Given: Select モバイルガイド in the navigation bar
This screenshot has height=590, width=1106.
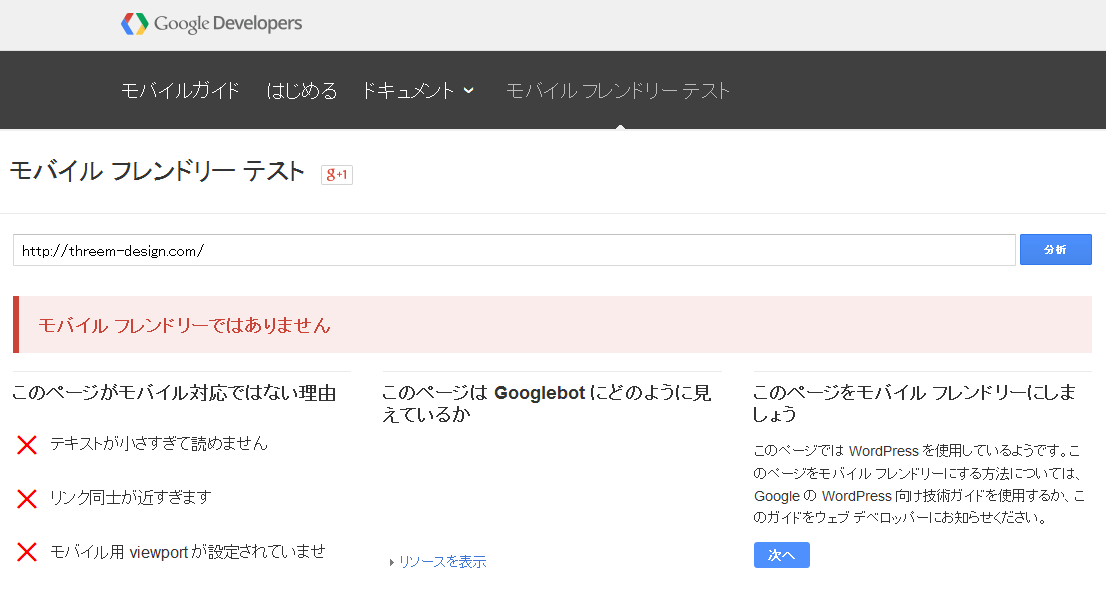Looking at the screenshot, I should [x=179, y=90].
